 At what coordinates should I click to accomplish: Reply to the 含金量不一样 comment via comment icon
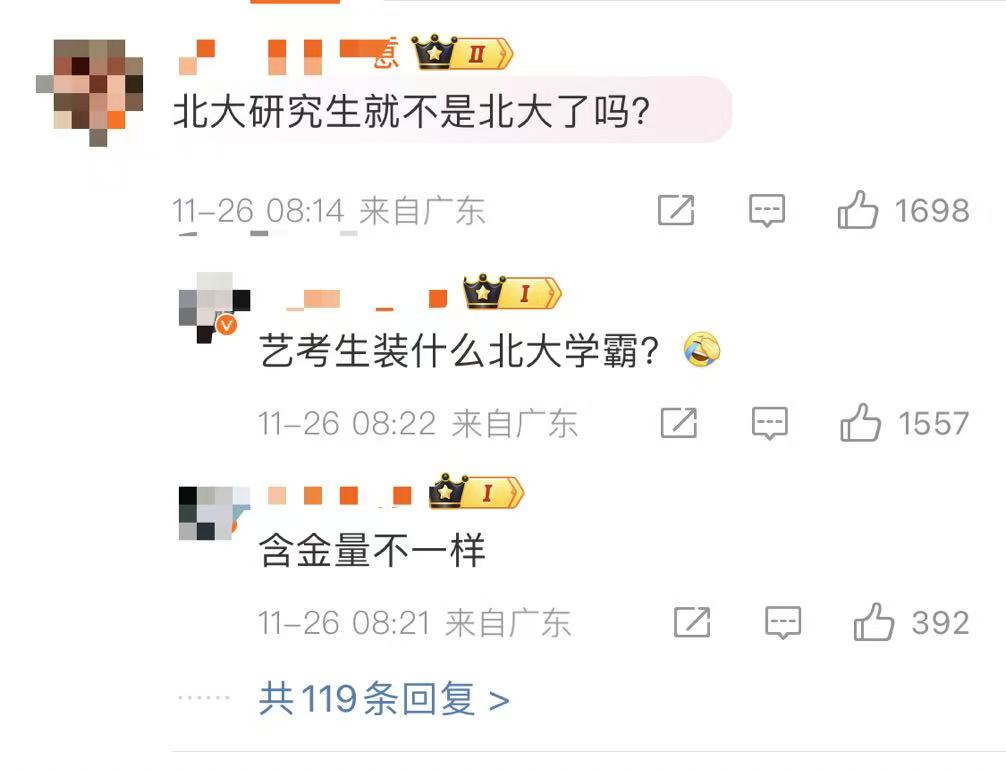(x=783, y=622)
